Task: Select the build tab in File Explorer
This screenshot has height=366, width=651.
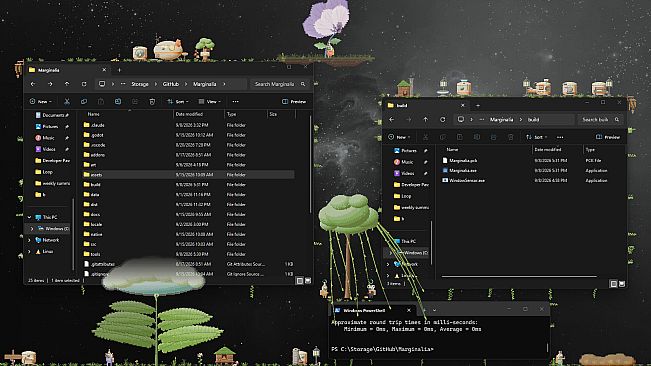Action: tap(426, 105)
